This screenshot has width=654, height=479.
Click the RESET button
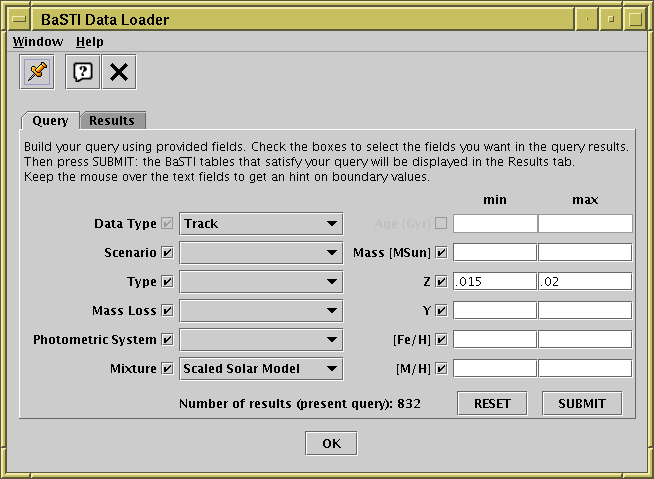point(492,404)
